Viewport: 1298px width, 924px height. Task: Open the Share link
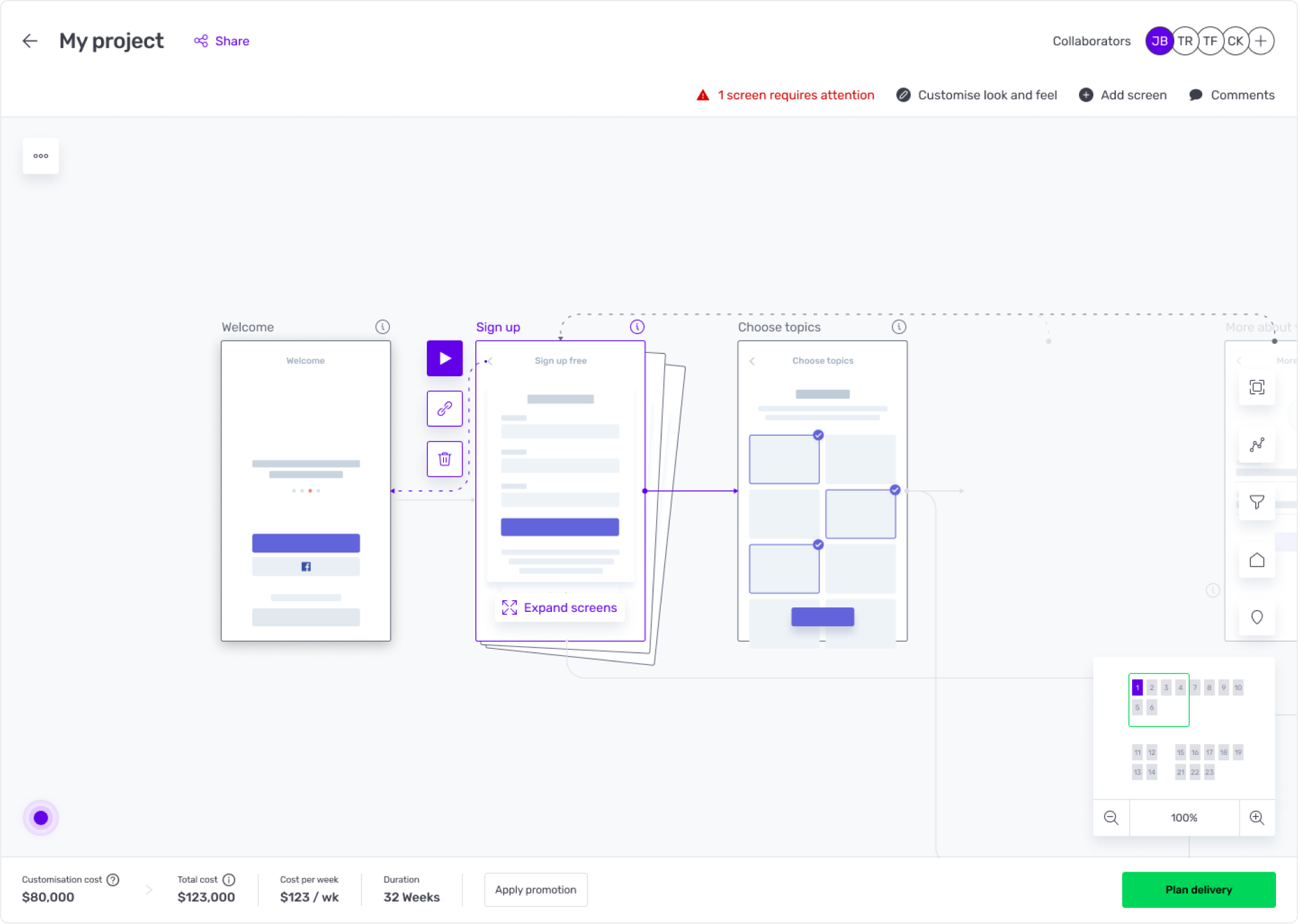(222, 41)
